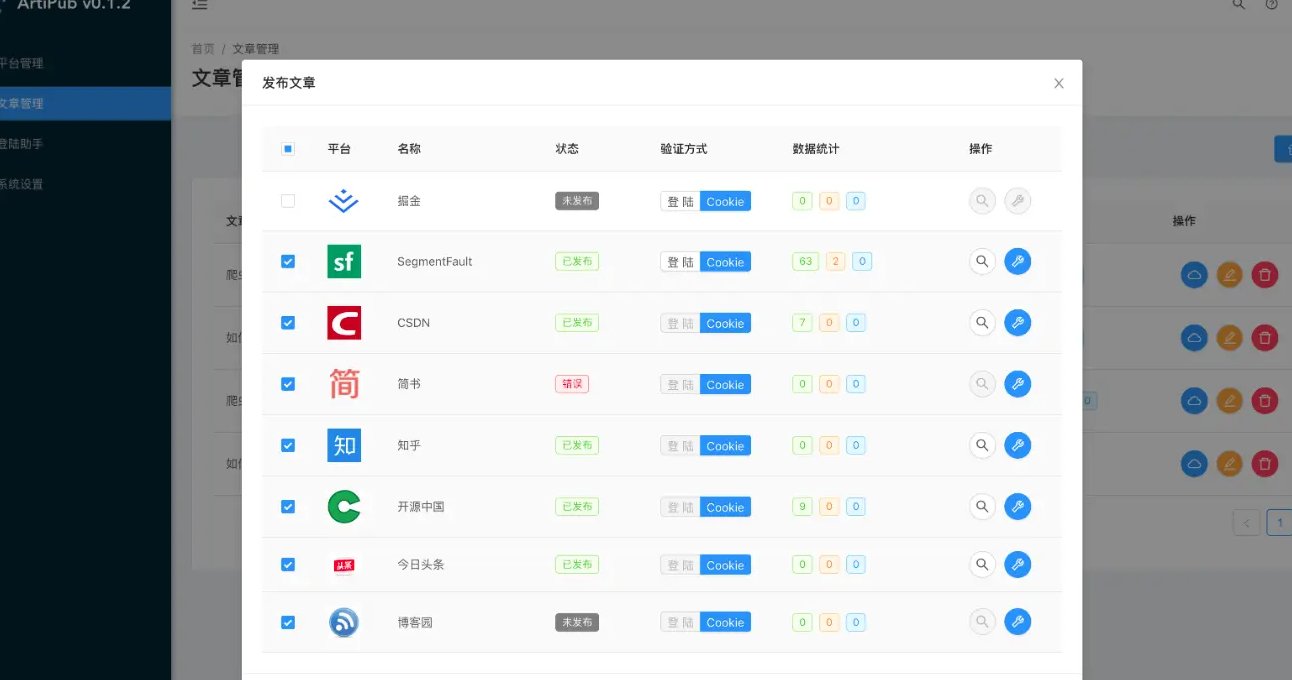Uncheck the SegmentFault row checkbox

[x=288, y=262]
